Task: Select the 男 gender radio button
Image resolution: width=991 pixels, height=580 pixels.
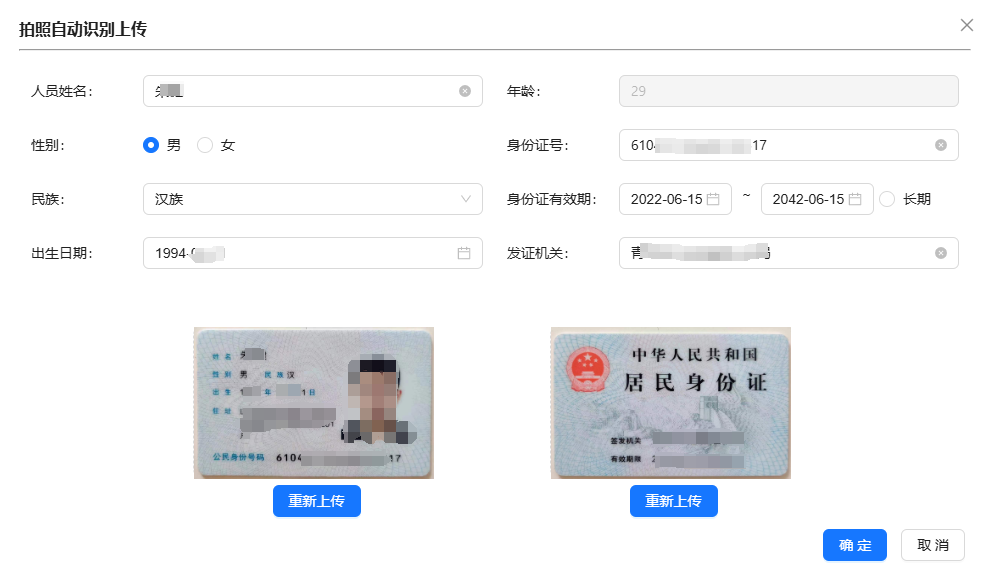Action: click(151, 145)
